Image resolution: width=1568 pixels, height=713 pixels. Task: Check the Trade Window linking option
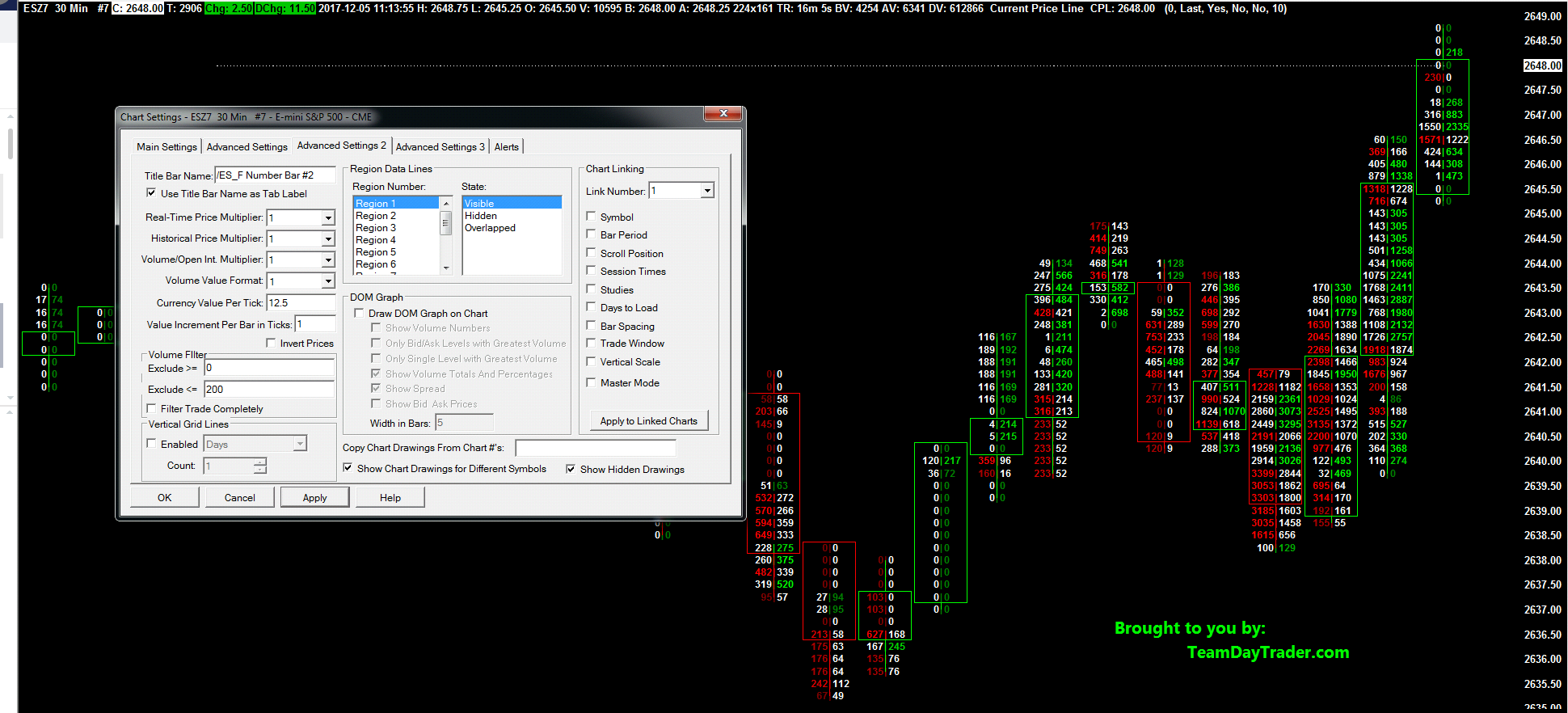pyautogui.click(x=591, y=343)
